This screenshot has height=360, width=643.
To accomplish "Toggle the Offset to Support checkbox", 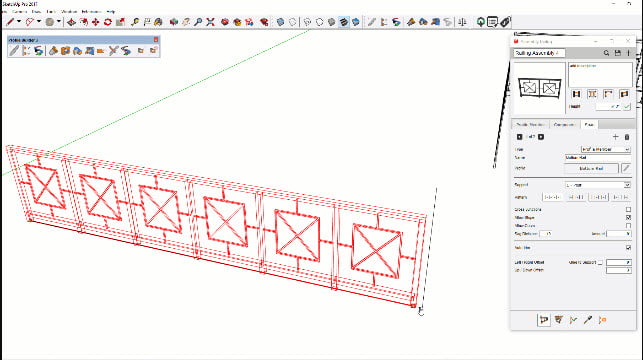I will (600, 262).
